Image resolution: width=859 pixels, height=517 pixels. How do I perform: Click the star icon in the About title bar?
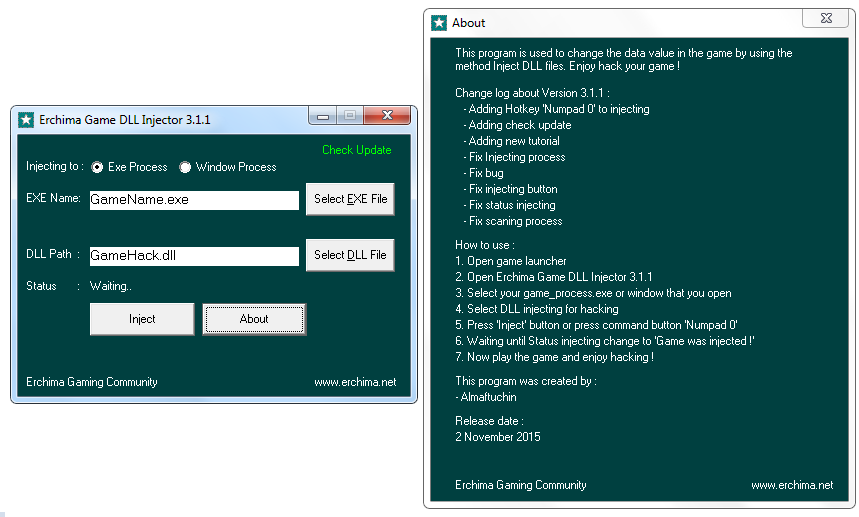coord(439,23)
